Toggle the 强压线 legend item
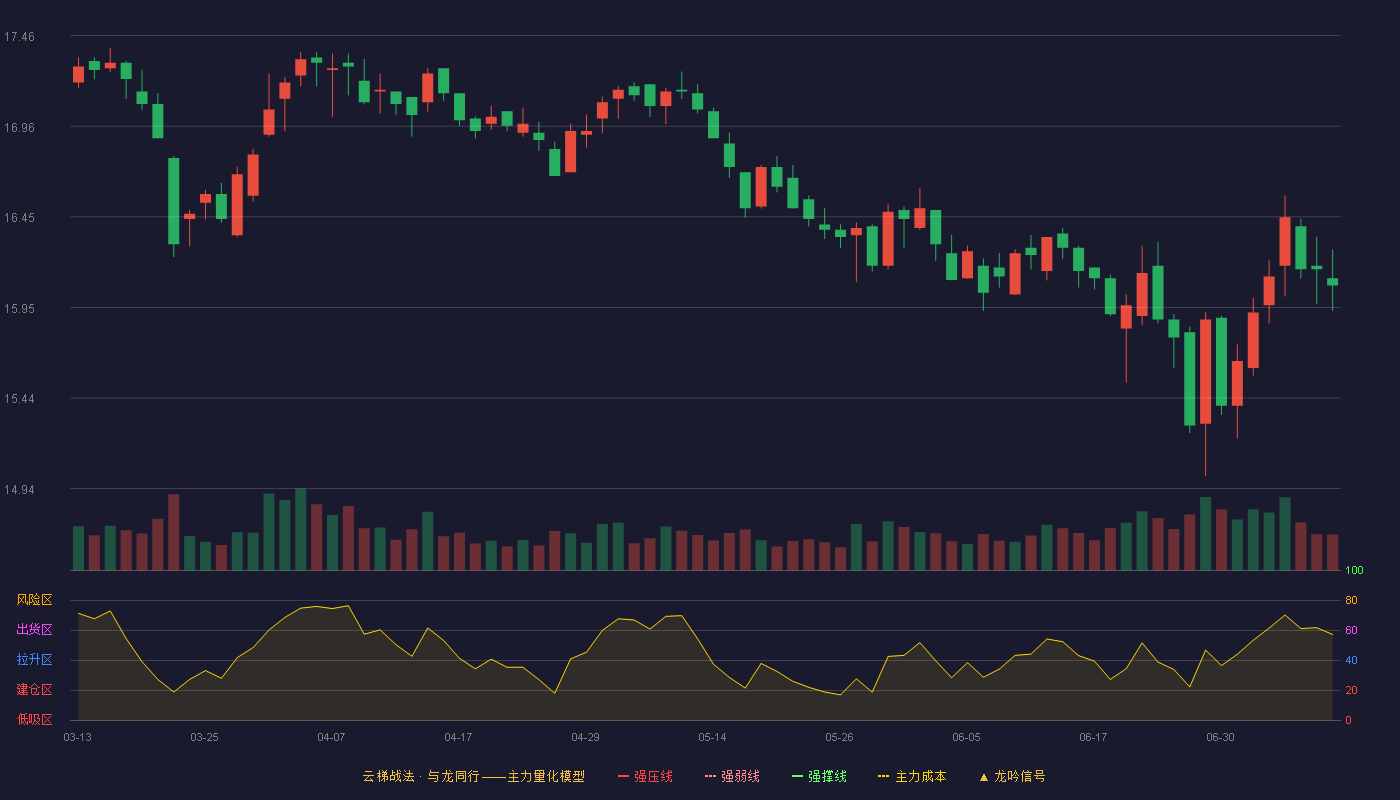 (x=645, y=776)
